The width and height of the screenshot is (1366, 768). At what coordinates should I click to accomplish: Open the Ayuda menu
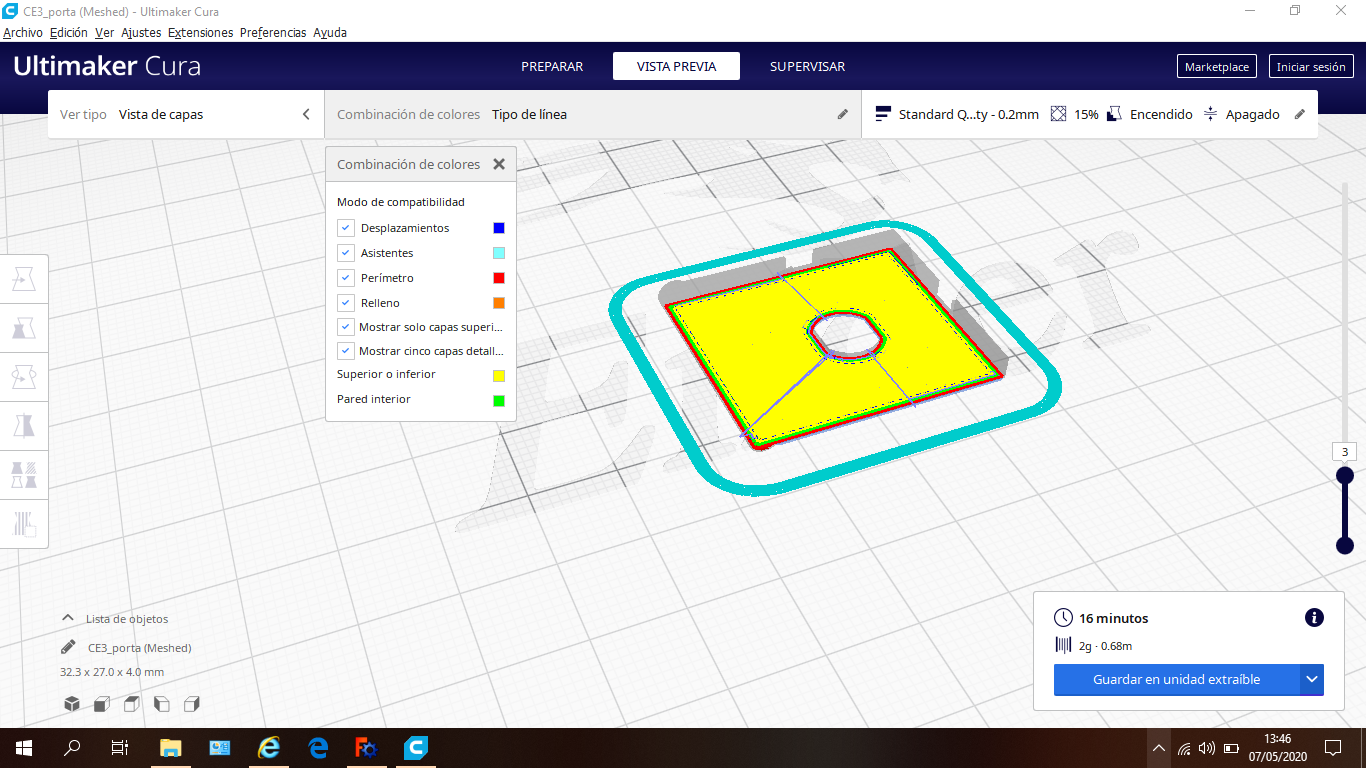click(x=330, y=33)
